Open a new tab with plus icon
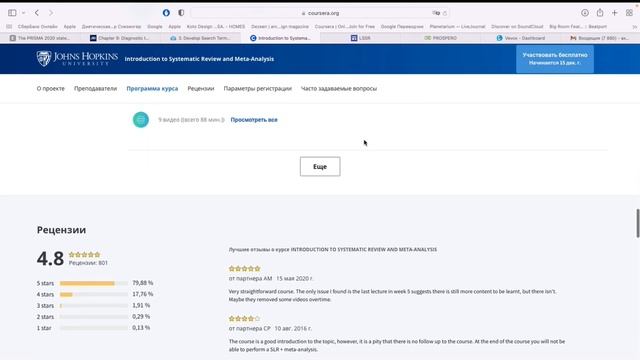 614,13
